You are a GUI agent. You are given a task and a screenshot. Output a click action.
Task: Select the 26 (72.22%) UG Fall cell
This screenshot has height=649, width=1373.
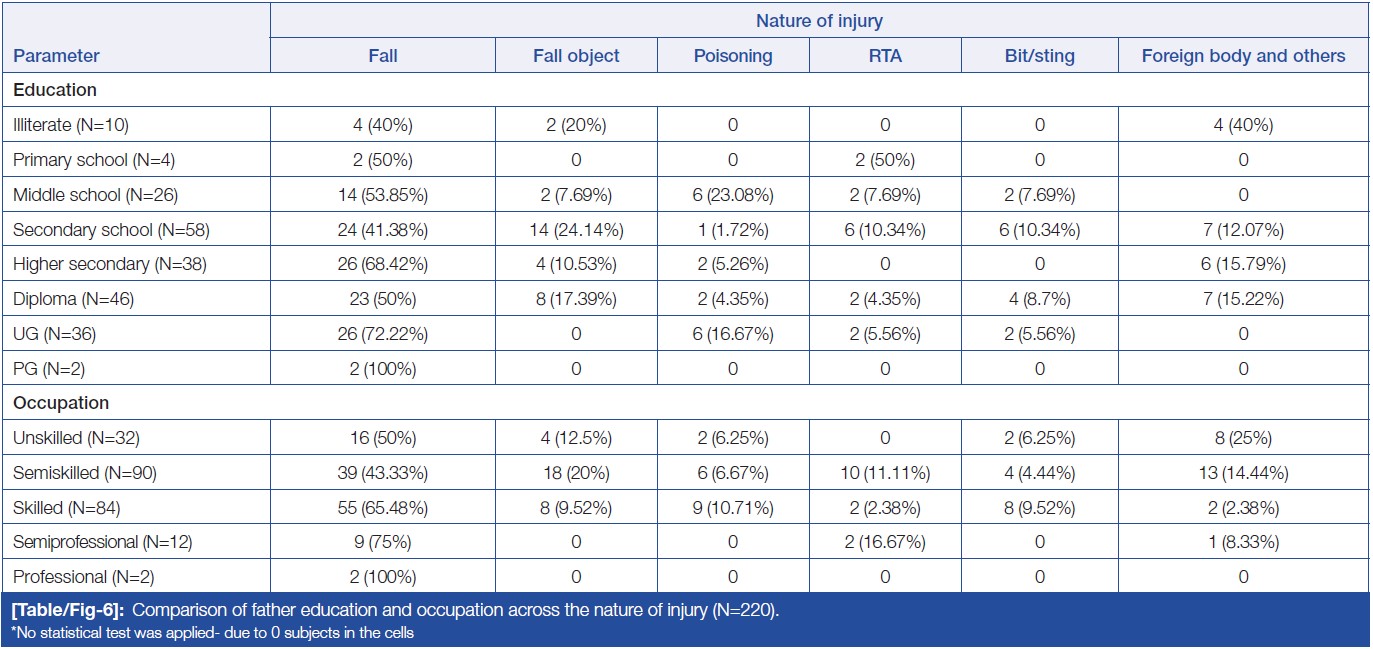[x=382, y=334]
